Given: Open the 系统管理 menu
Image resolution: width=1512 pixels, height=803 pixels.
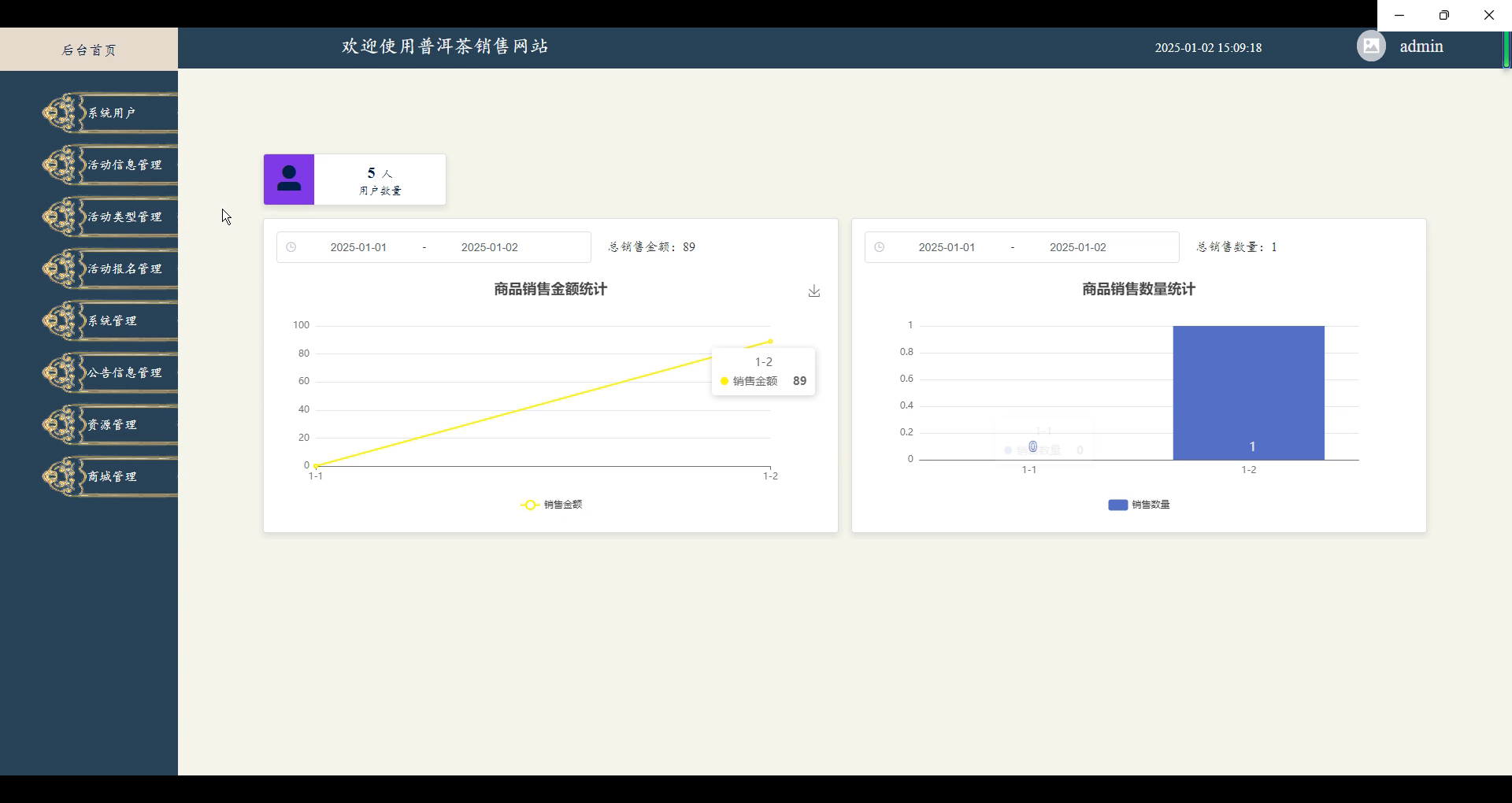Looking at the screenshot, I should click(110, 320).
